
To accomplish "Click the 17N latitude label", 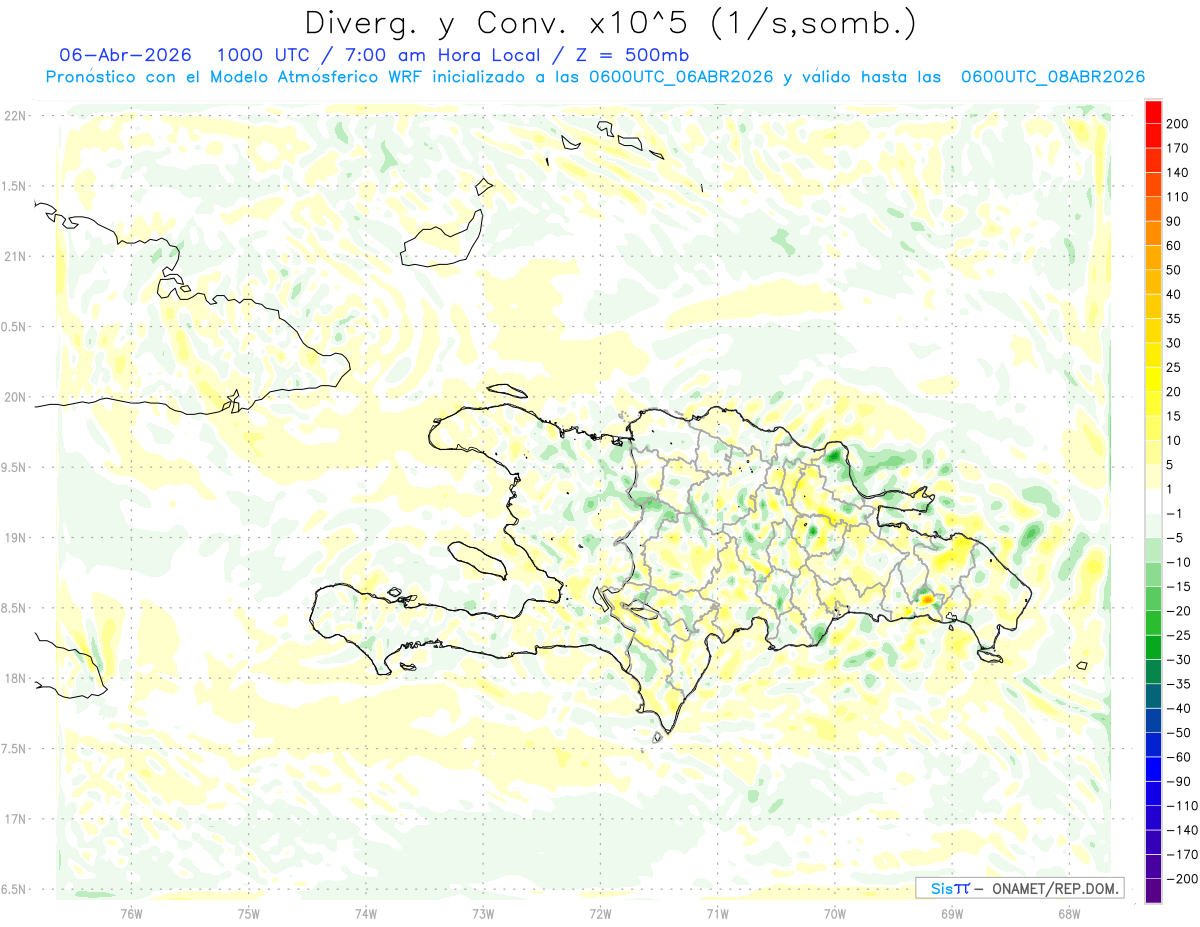I will point(16,819).
